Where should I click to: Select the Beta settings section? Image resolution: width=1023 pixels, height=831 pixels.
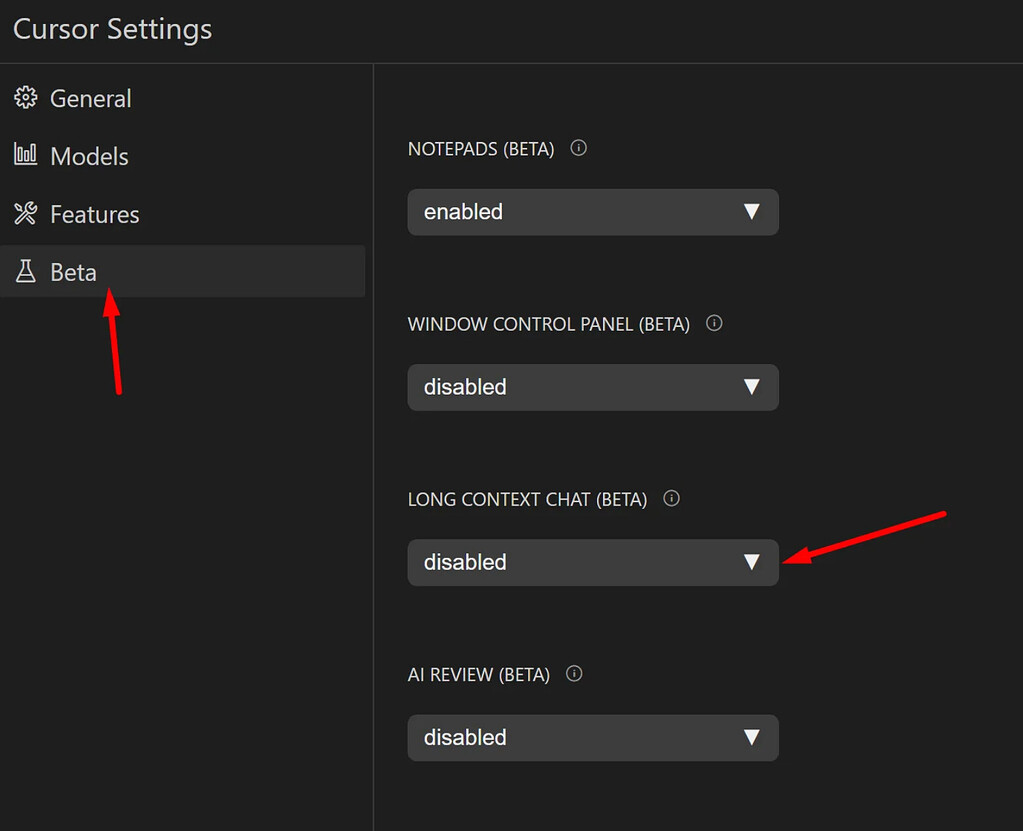[x=74, y=271]
